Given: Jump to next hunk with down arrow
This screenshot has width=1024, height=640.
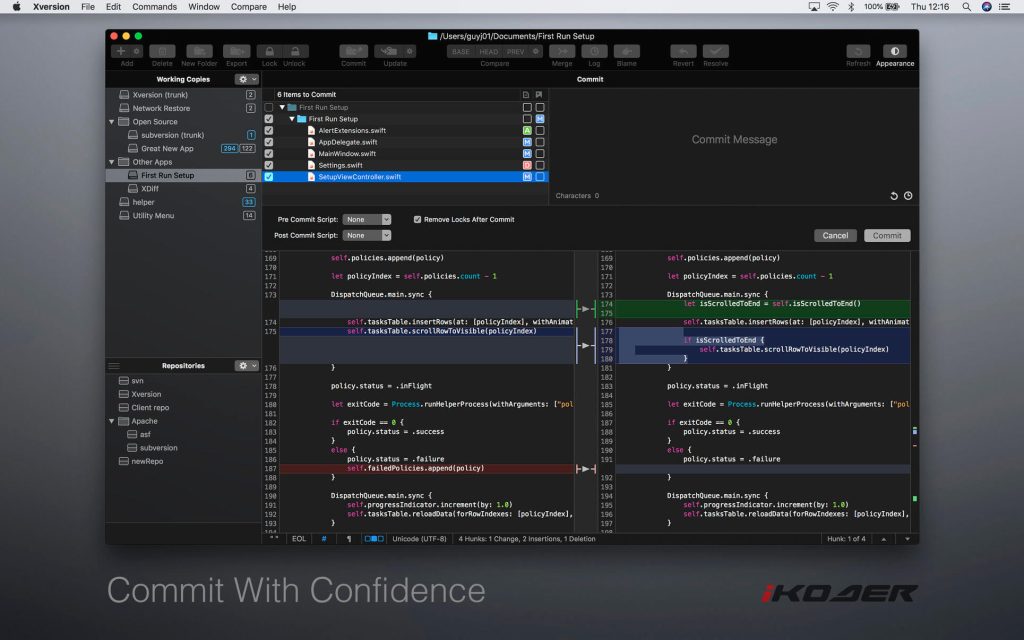Looking at the screenshot, I should click(x=906, y=539).
